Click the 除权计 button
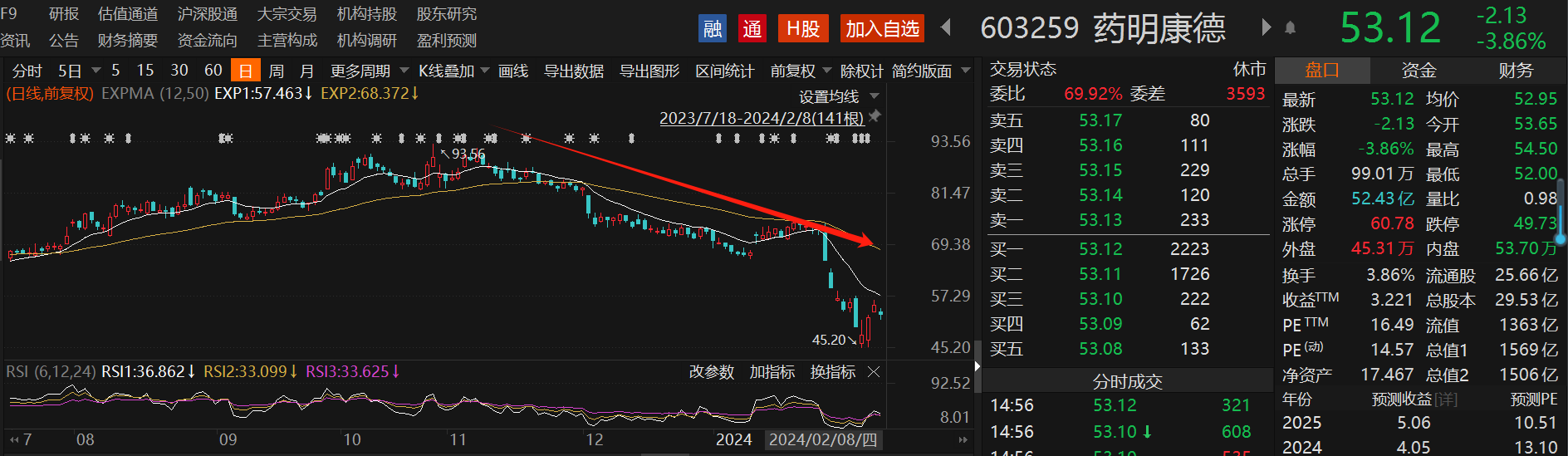This screenshot has width=1568, height=456. tap(862, 71)
